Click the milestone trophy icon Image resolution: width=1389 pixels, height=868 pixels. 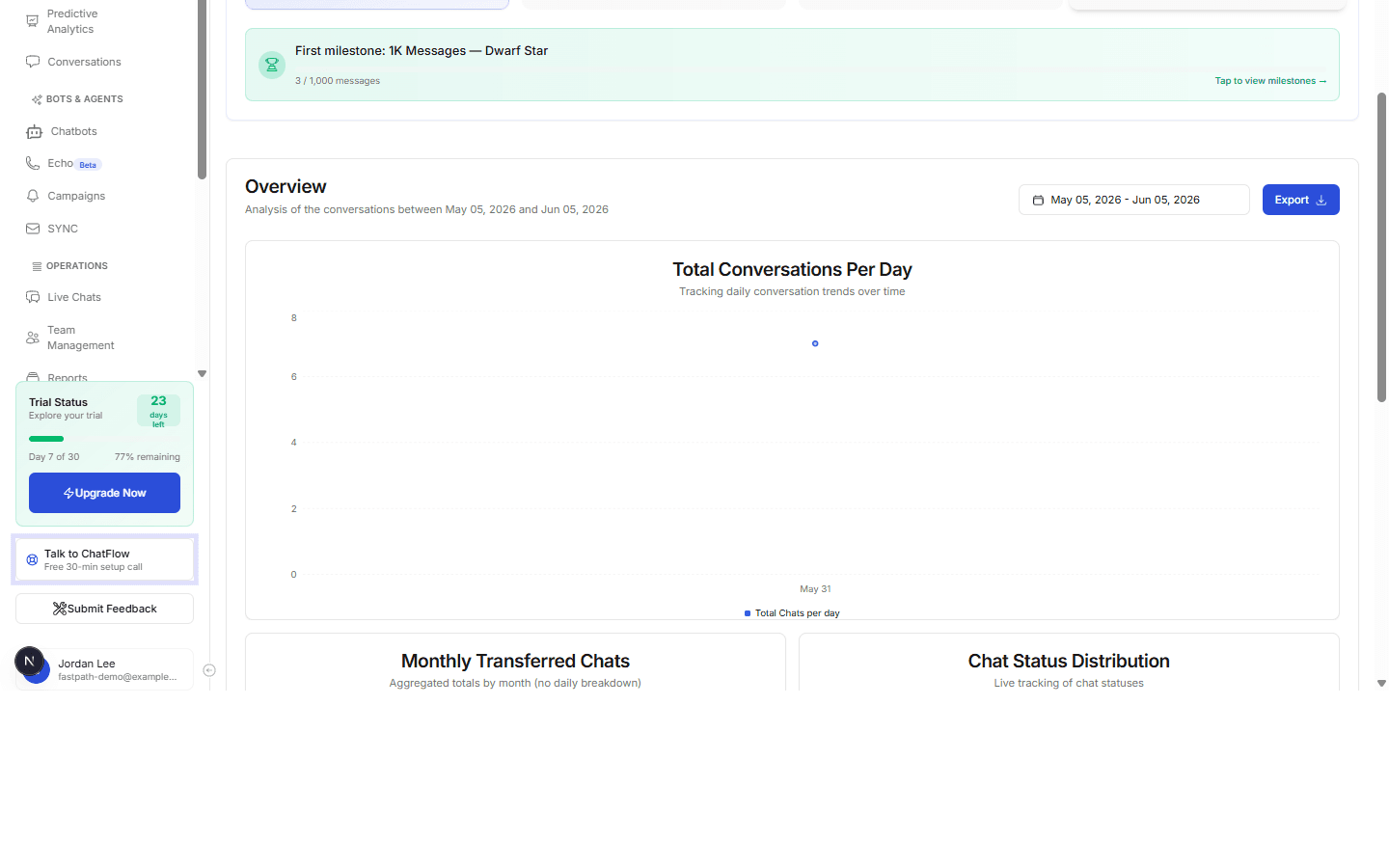tap(272, 65)
